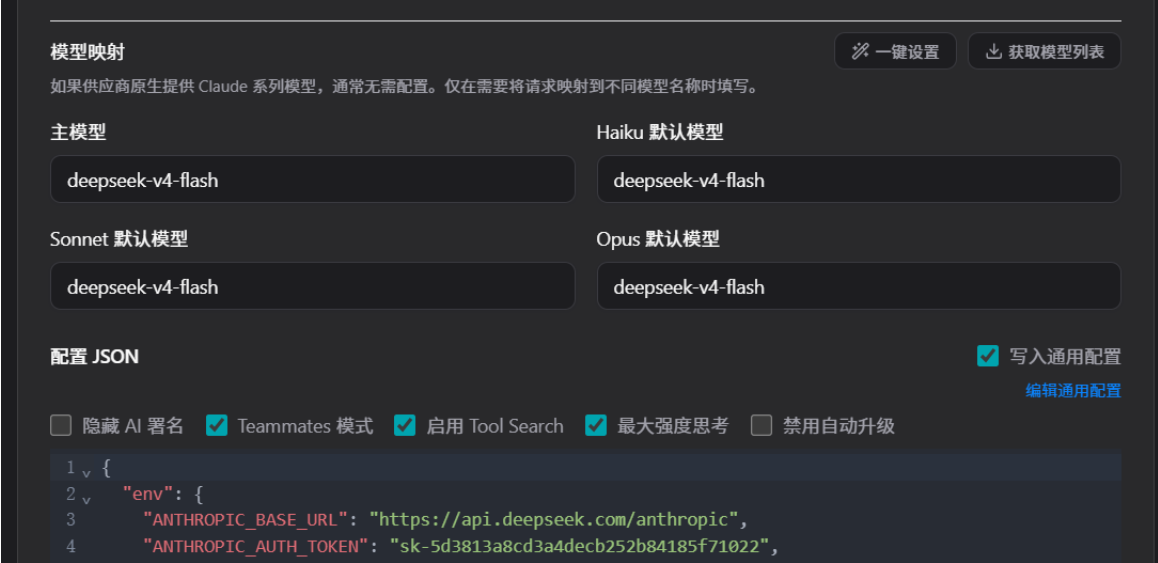Click the 获取模型列表 button label
1158x563 pixels.
click(x=1056, y=52)
